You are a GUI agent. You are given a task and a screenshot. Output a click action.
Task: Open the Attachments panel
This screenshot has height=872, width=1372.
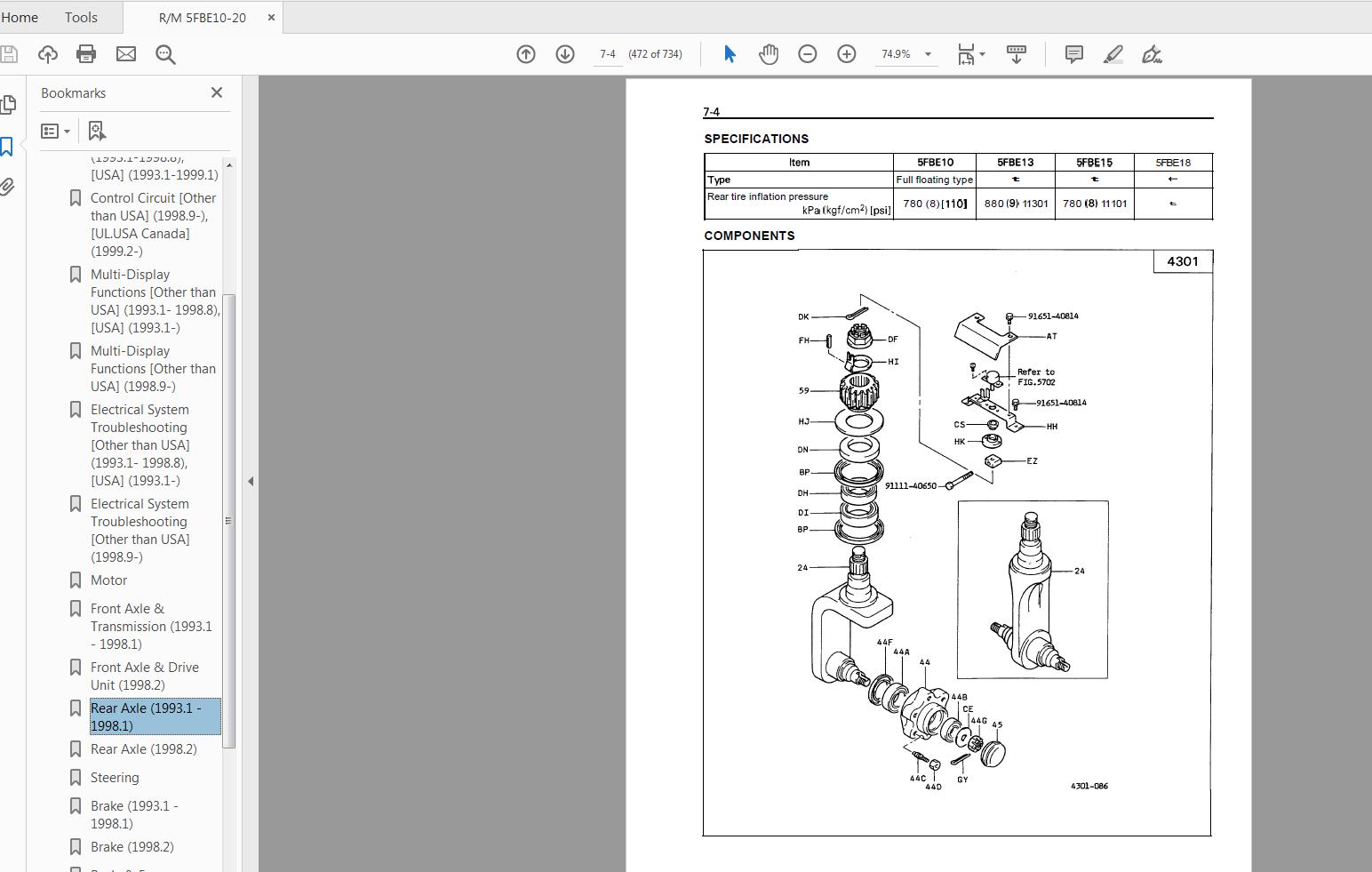(x=9, y=186)
